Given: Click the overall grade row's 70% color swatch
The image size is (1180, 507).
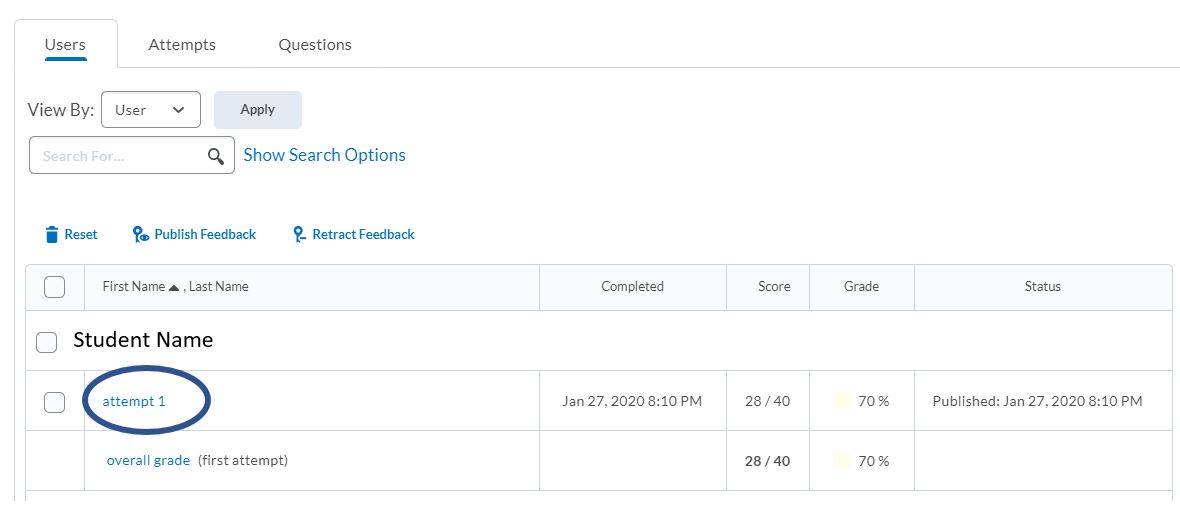Looking at the screenshot, I should click(x=842, y=461).
